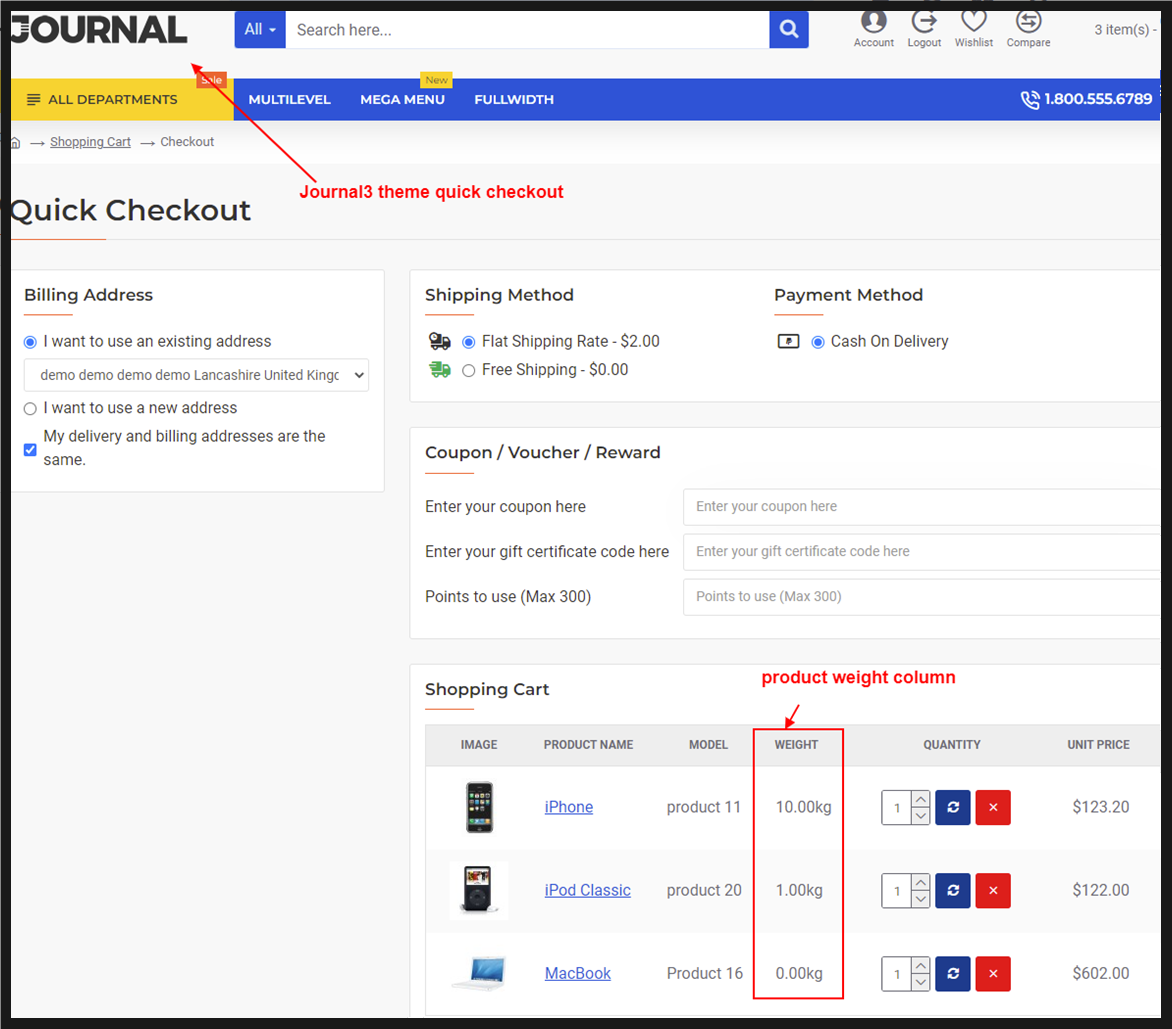
Task: Open the existing address dropdown
Action: point(196,375)
